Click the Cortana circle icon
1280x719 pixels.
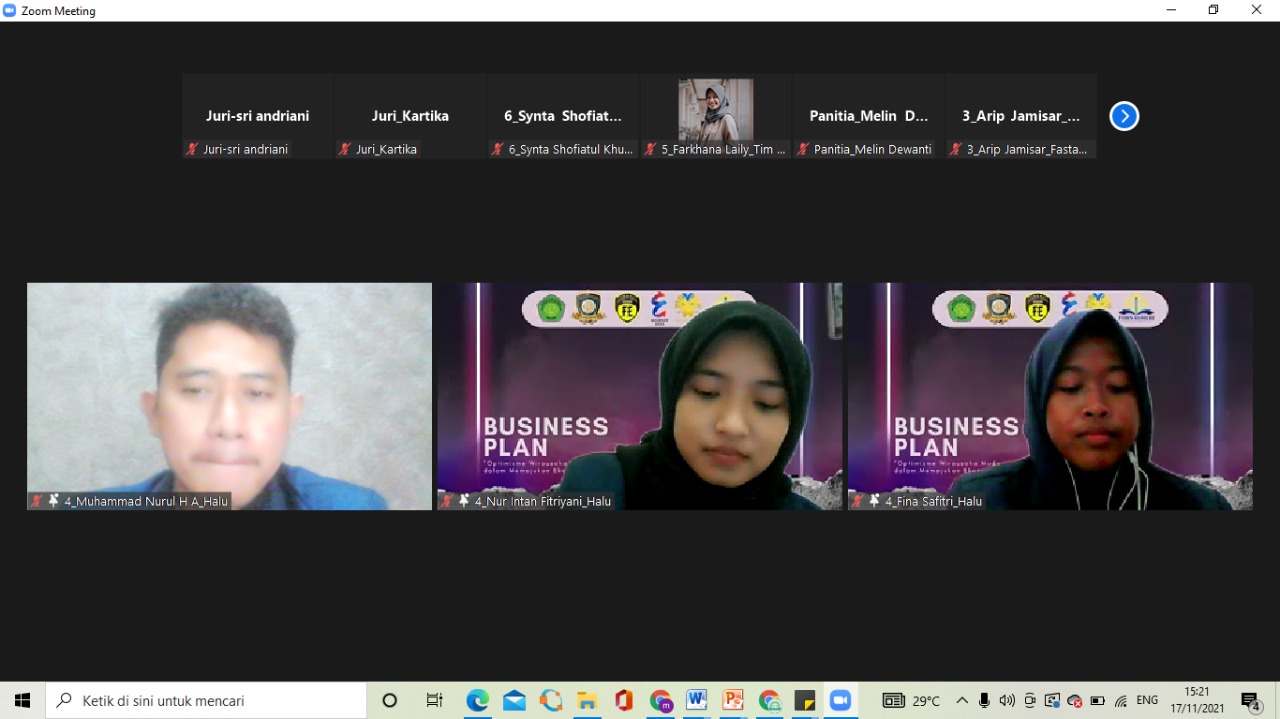pos(390,701)
